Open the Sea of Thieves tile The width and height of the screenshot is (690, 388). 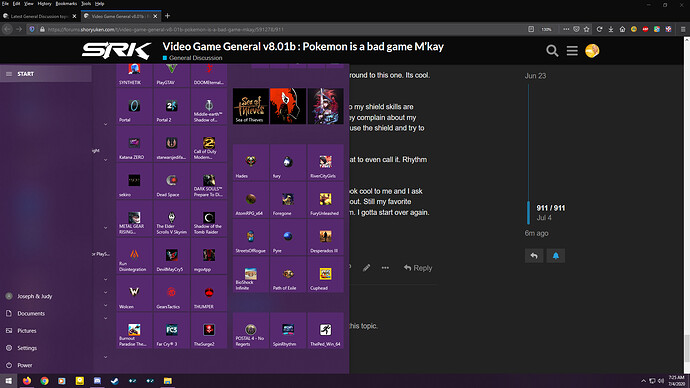(x=250, y=106)
